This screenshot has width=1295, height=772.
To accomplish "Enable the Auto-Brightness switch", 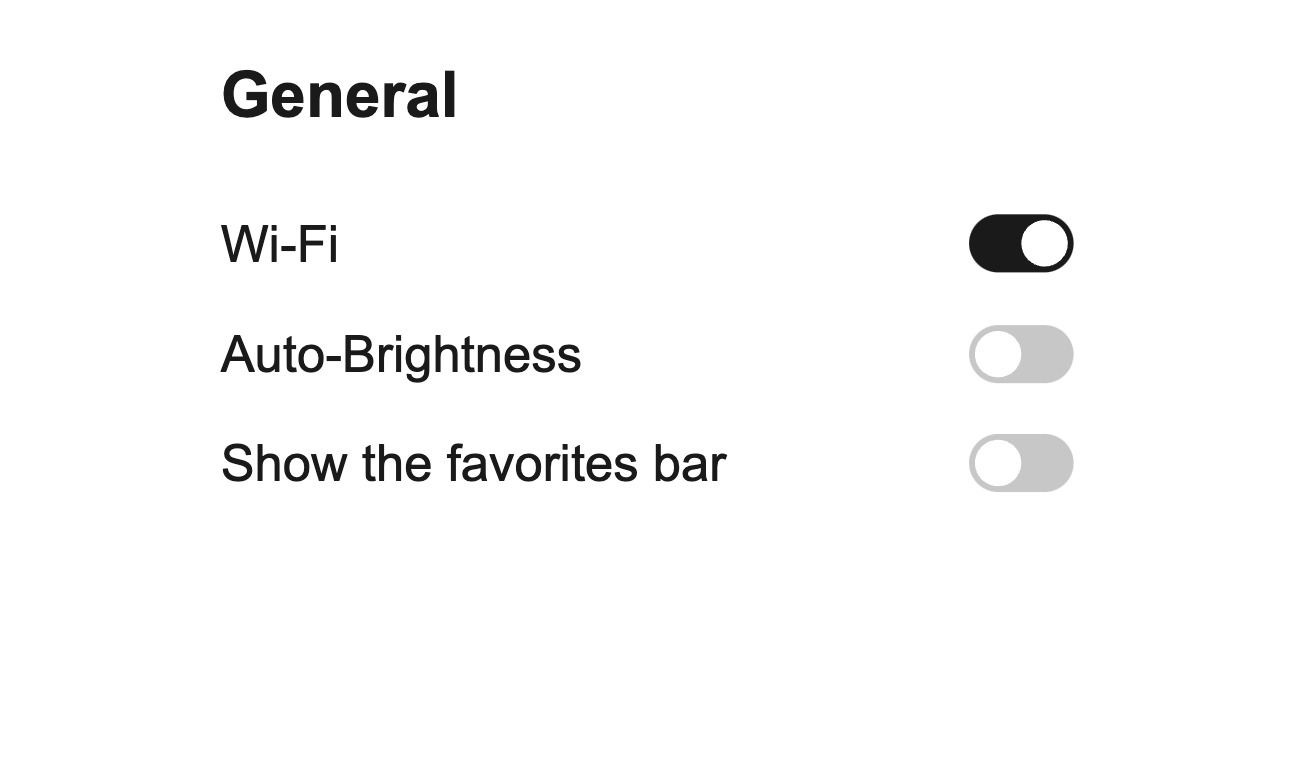I will 1020,354.
